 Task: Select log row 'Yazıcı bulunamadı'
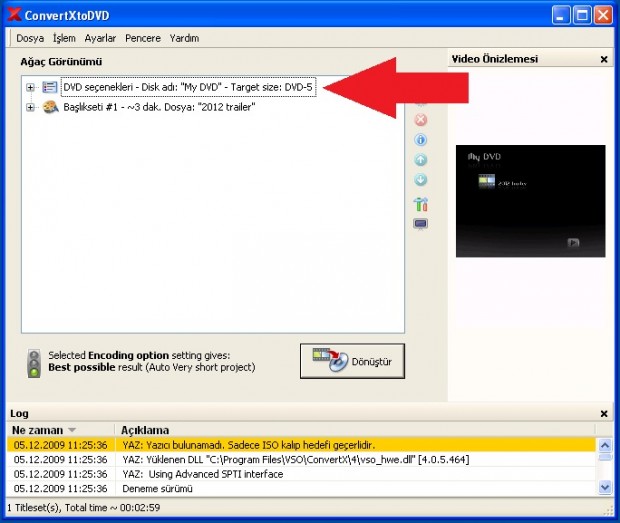[x=301, y=445]
